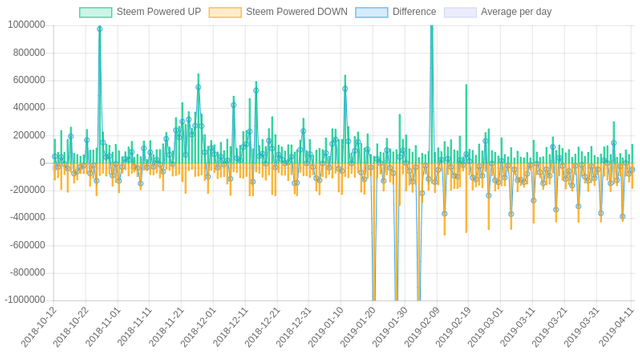Click the 0 y-axis value
Screen dimensions: 640x361
click(x=42, y=163)
